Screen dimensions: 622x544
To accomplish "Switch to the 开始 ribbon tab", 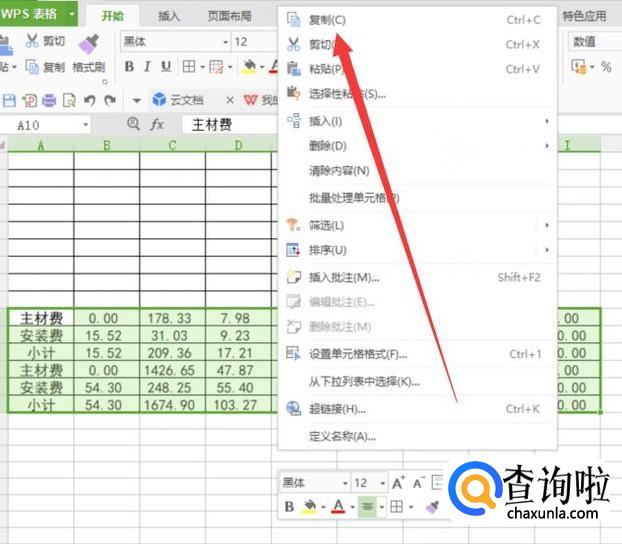I will pyautogui.click(x=113, y=16).
